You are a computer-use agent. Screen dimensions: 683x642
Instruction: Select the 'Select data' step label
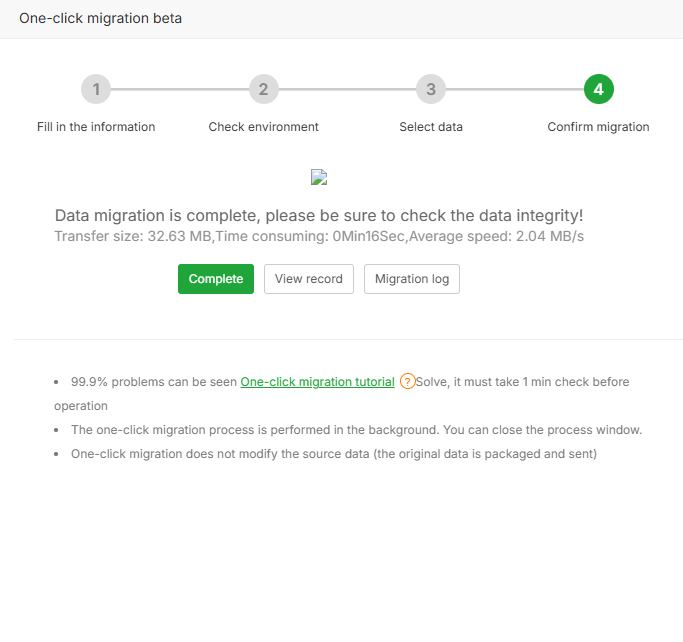click(431, 127)
